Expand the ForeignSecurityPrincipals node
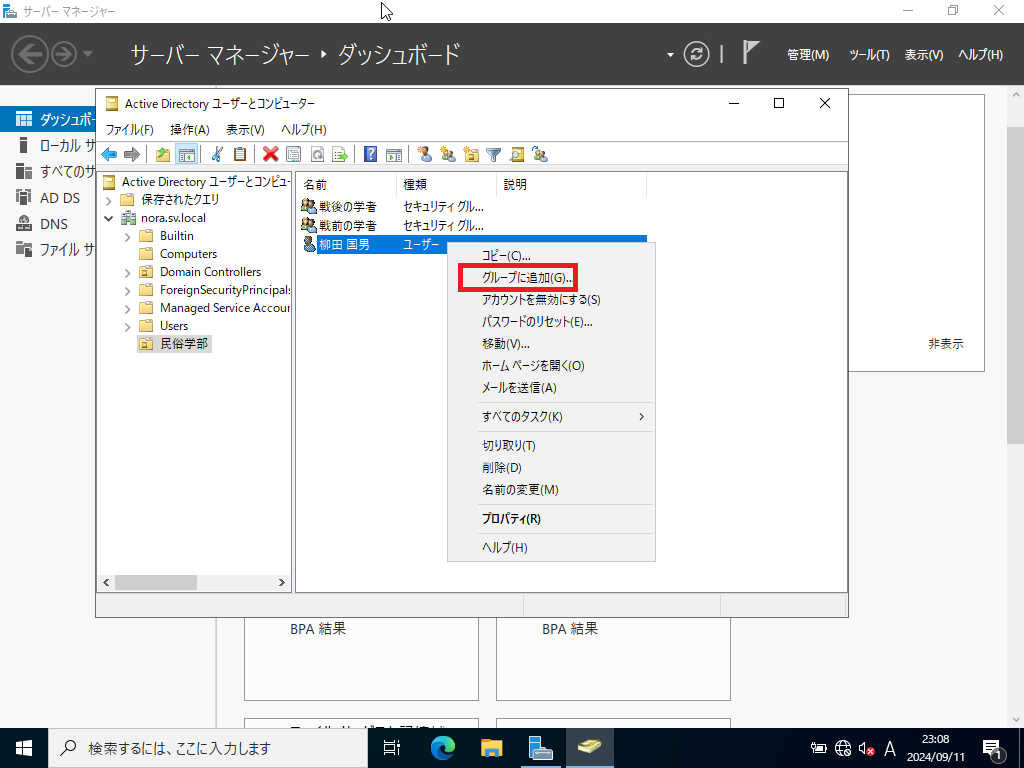 [x=128, y=291]
